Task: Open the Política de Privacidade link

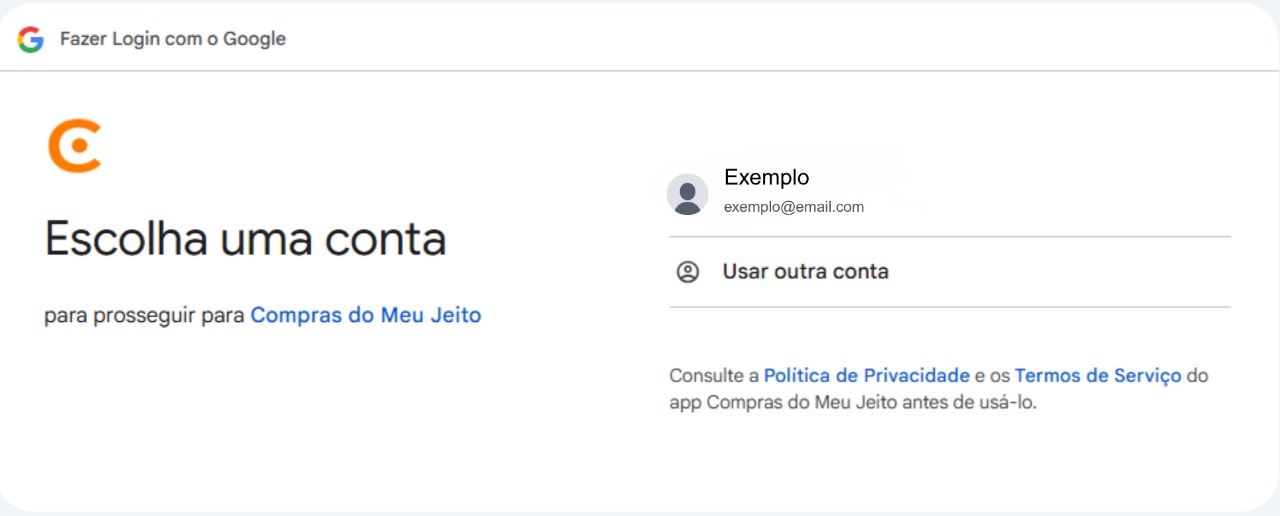Action: click(x=866, y=376)
